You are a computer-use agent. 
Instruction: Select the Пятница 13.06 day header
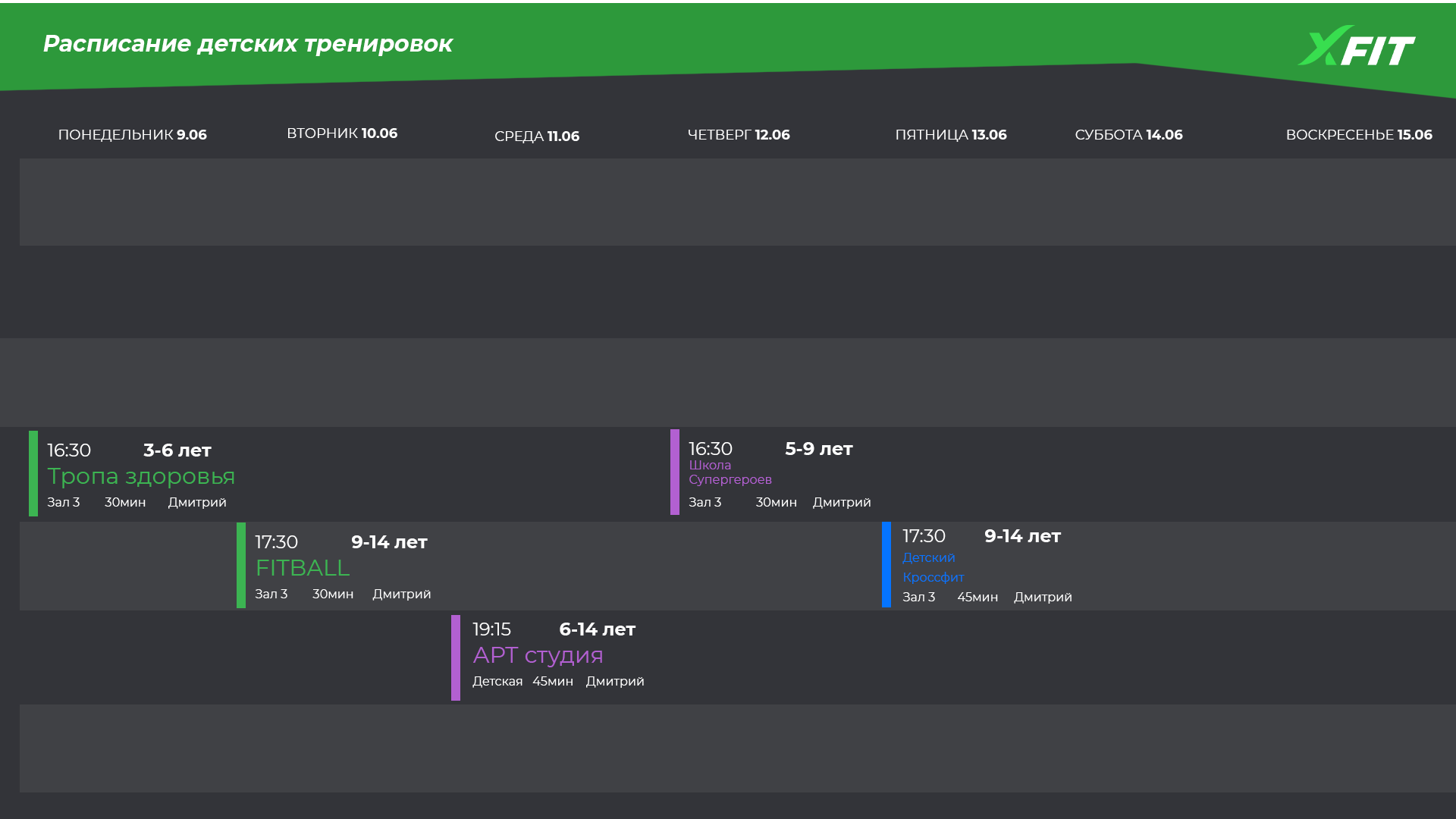tap(951, 135)
